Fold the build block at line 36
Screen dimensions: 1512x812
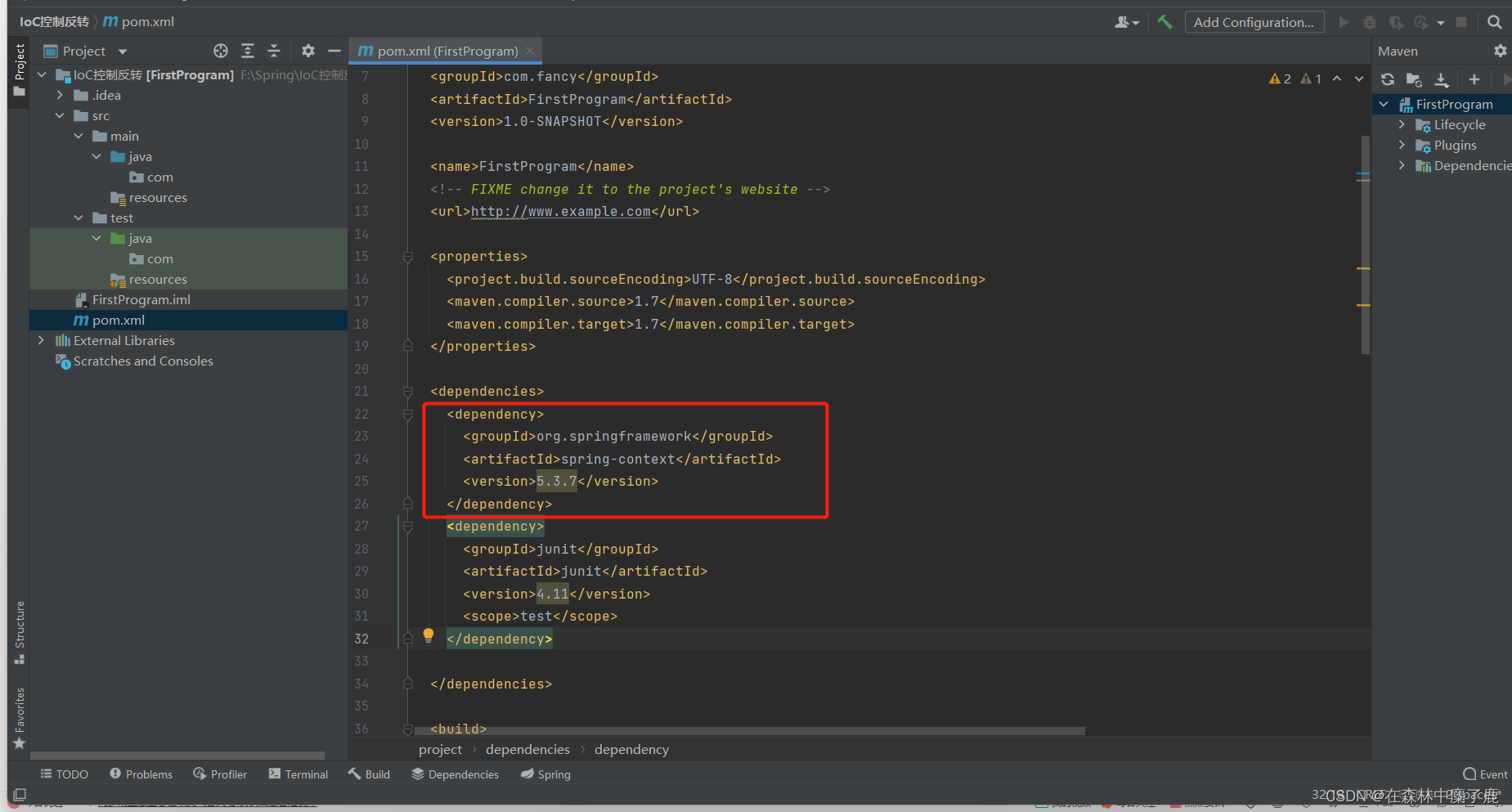point(407,729)
